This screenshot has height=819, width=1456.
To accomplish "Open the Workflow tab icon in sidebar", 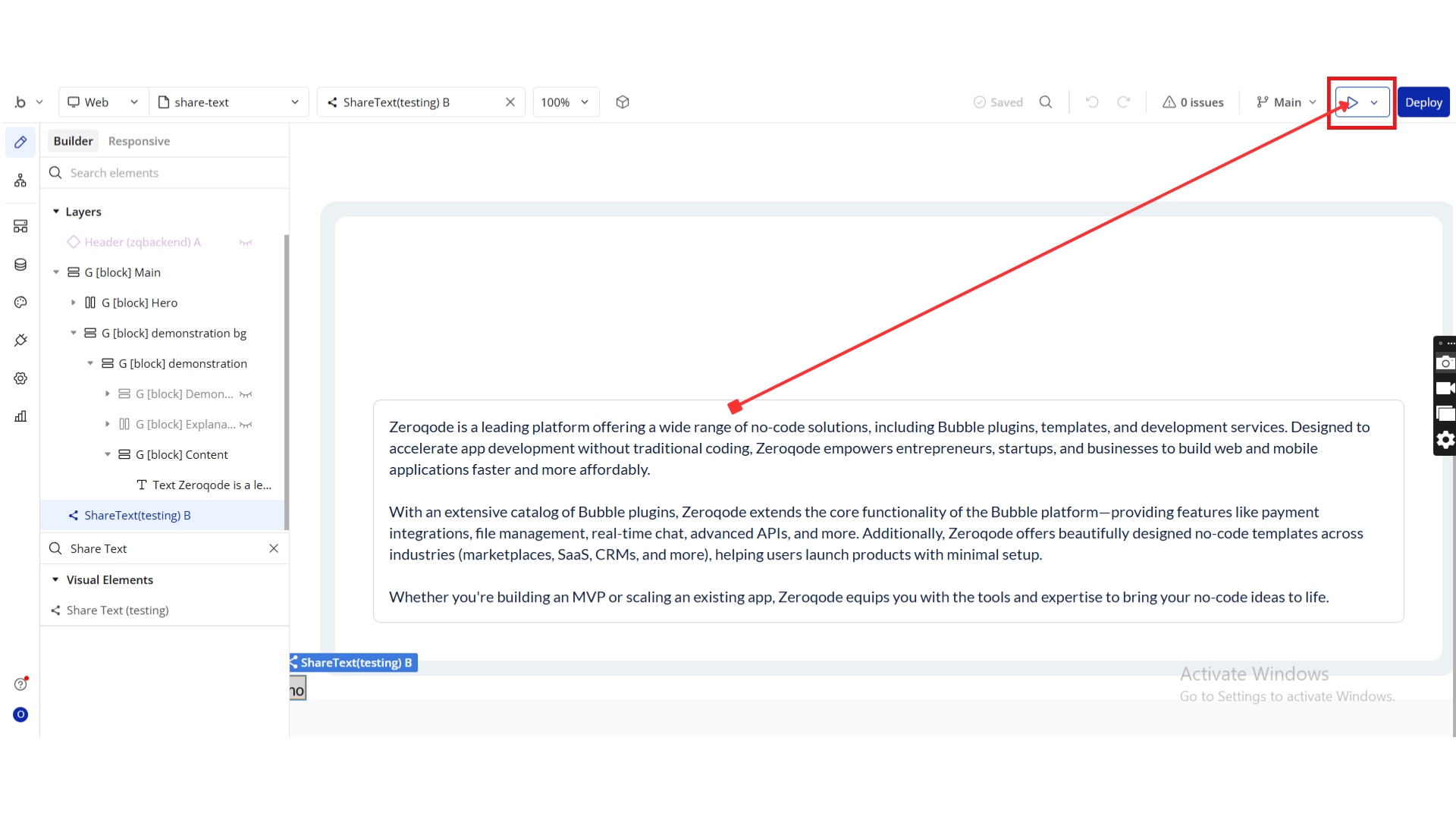I will [x=20, y=180].
